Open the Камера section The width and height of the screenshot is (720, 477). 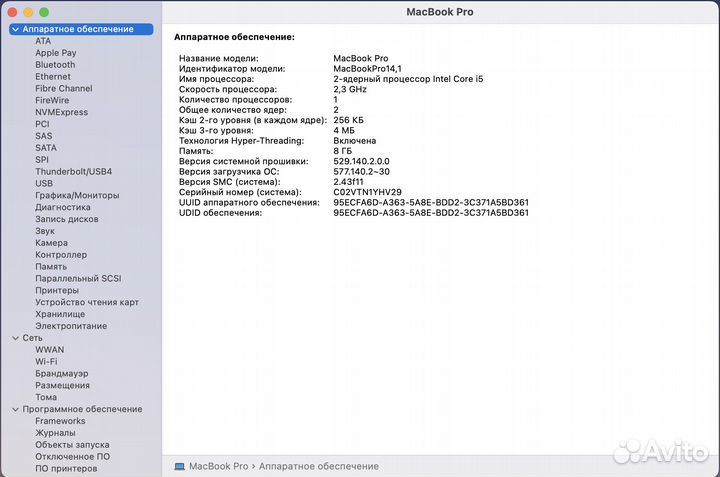[x=51, y=243]
